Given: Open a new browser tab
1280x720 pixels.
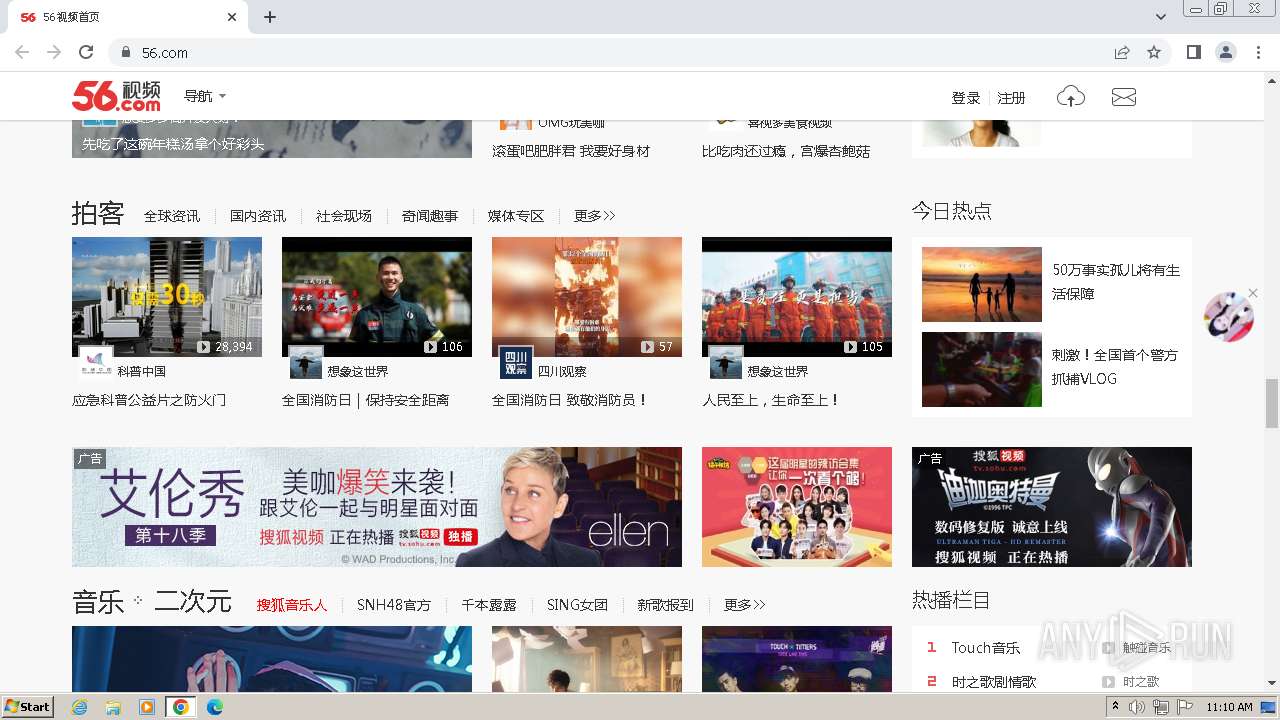Looking at the screenshot, I should (270, 17).
